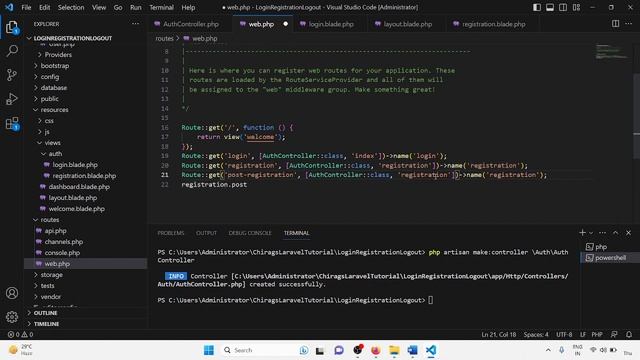
Task: Switch to AuthController.php tab
Action: 191,24
